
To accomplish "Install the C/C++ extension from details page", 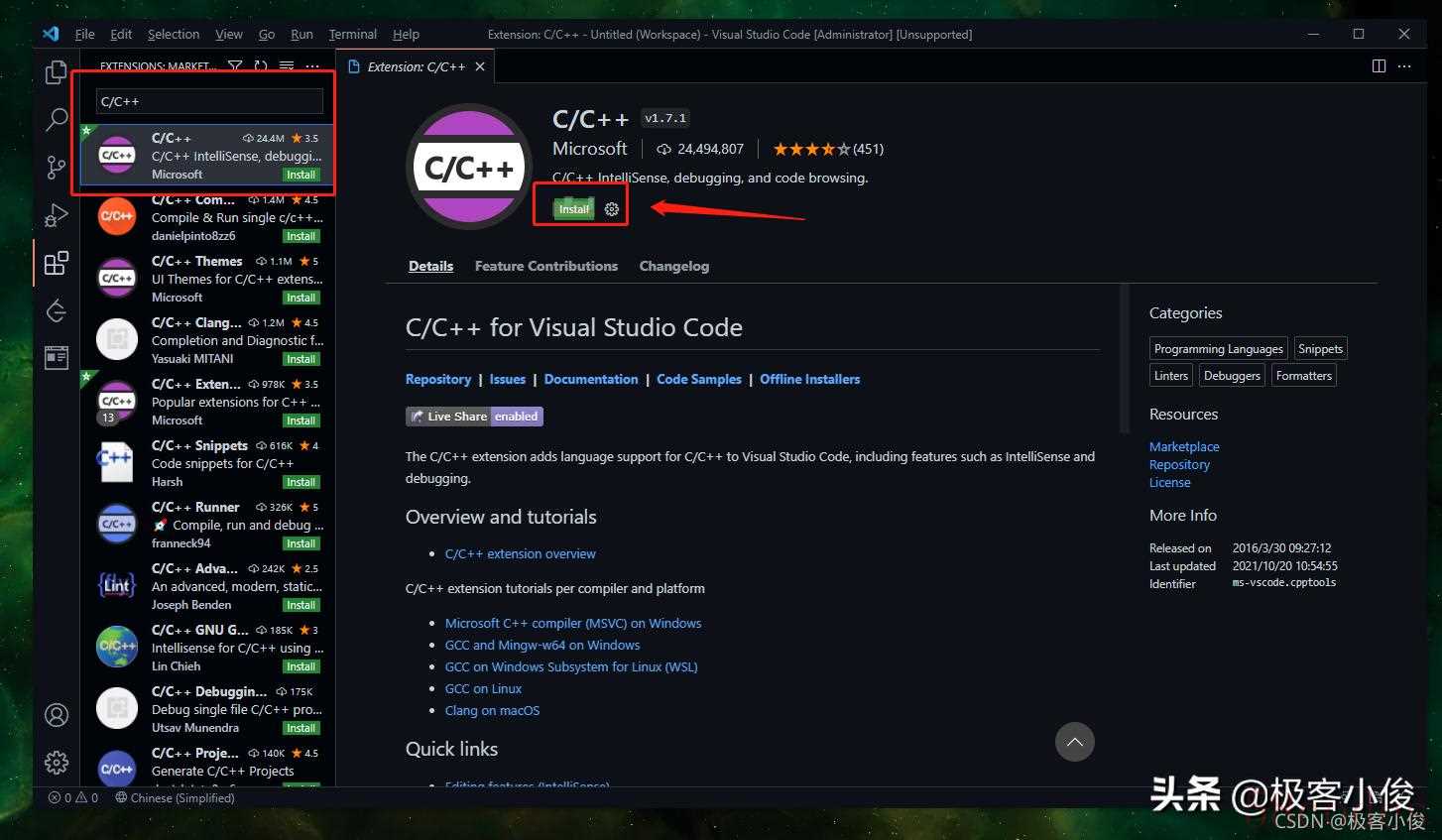I will click(x=574, y=209).
